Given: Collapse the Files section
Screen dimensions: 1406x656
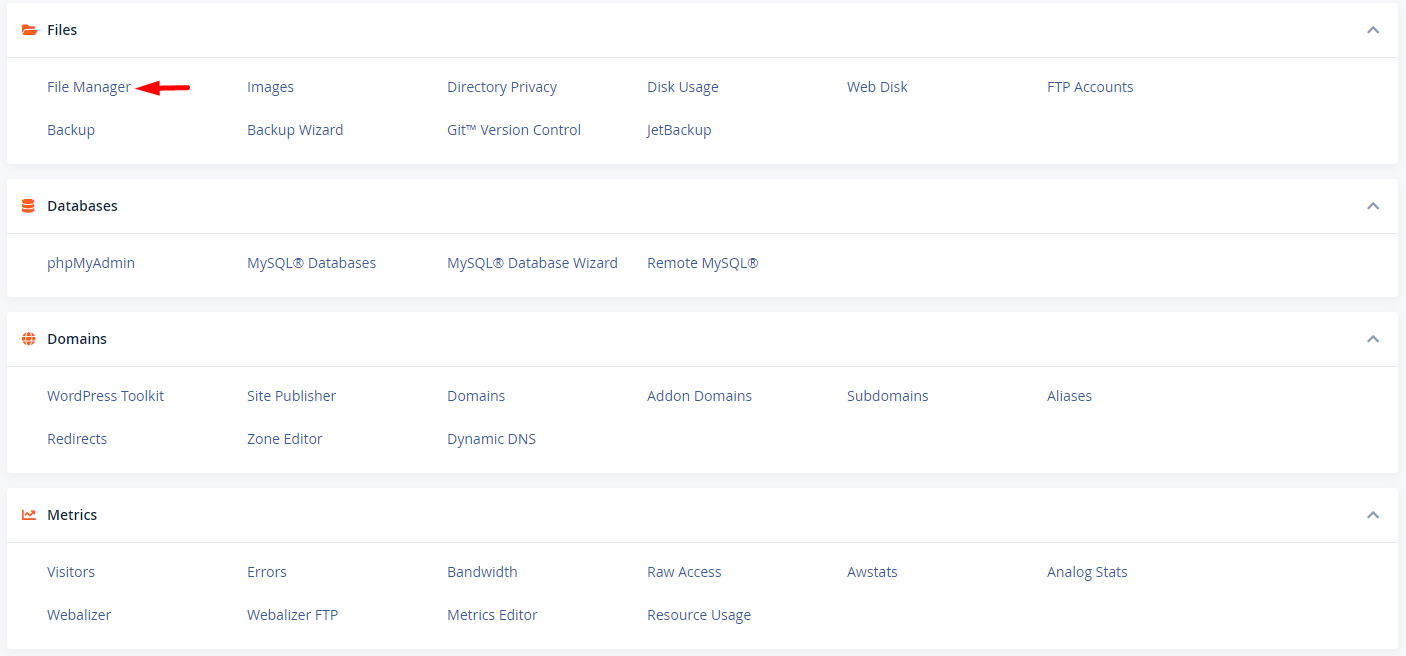Looking at the screenshot, I should tap(1373, 30).
